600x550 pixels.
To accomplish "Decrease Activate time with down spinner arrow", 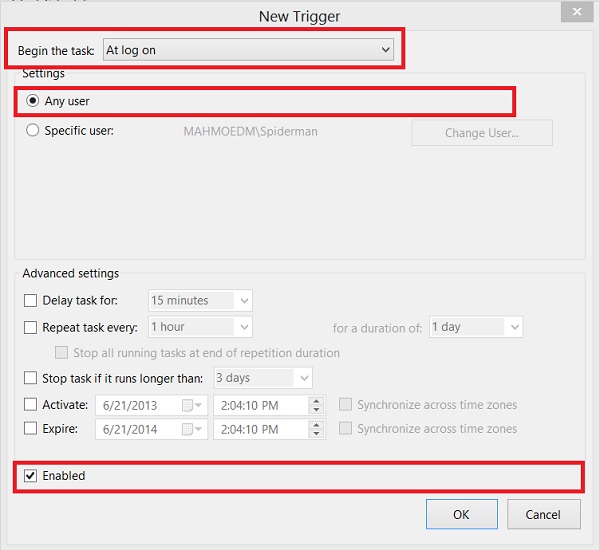I will 316,410.
